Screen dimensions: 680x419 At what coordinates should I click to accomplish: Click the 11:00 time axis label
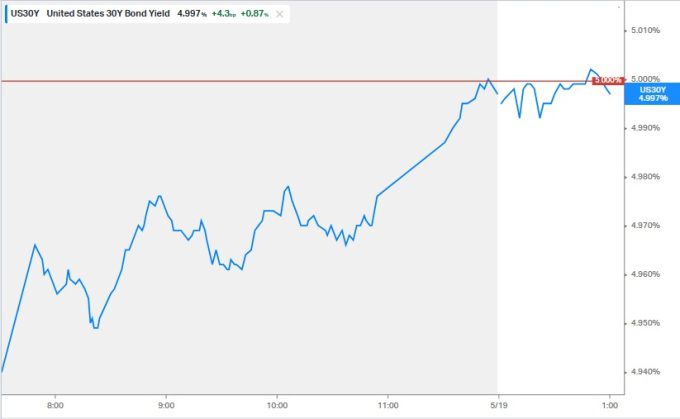pyautogui.click(x=388, y=405)
